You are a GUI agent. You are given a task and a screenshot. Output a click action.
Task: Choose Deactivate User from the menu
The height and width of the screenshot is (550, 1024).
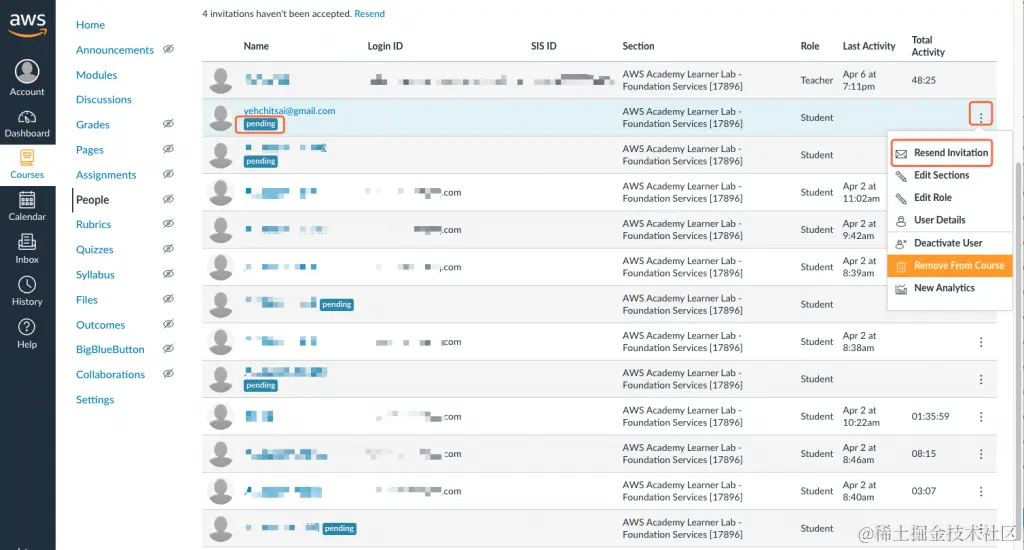click(948, 243)
